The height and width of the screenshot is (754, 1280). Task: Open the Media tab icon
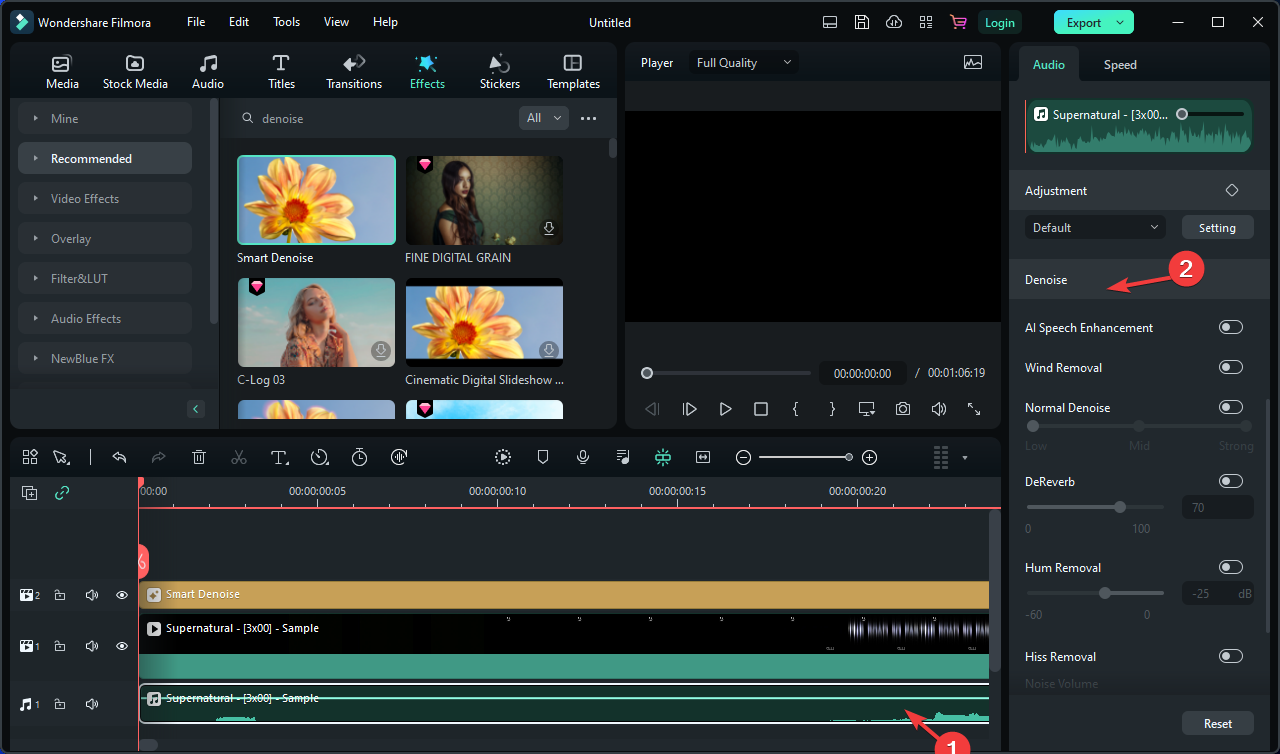point(62,63)
